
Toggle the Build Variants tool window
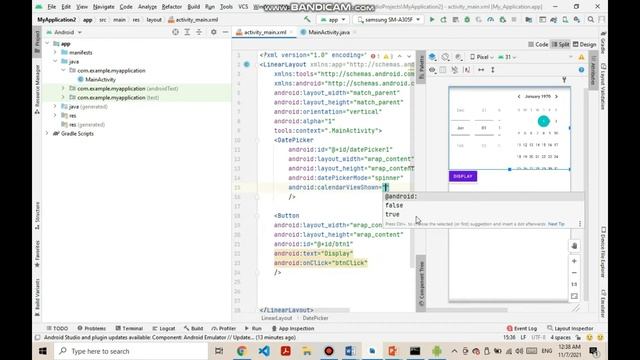(x=37, y=297)
